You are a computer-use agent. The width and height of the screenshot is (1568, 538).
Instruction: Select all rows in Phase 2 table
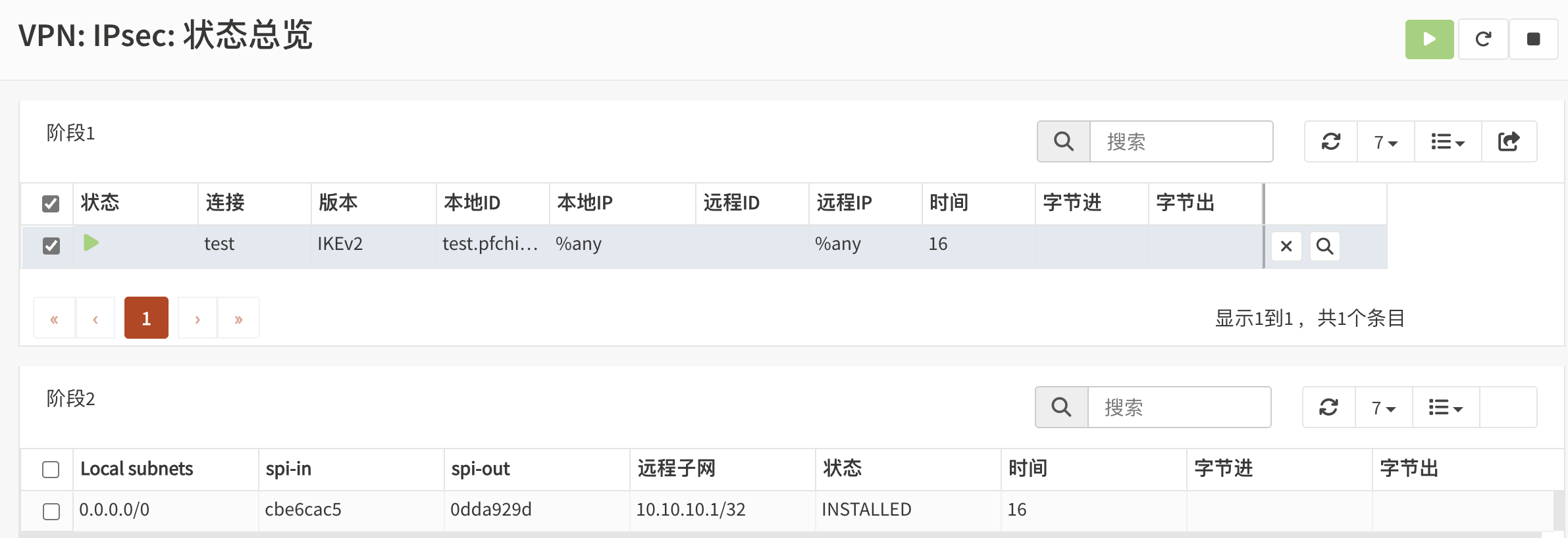[x=51, y=469]
